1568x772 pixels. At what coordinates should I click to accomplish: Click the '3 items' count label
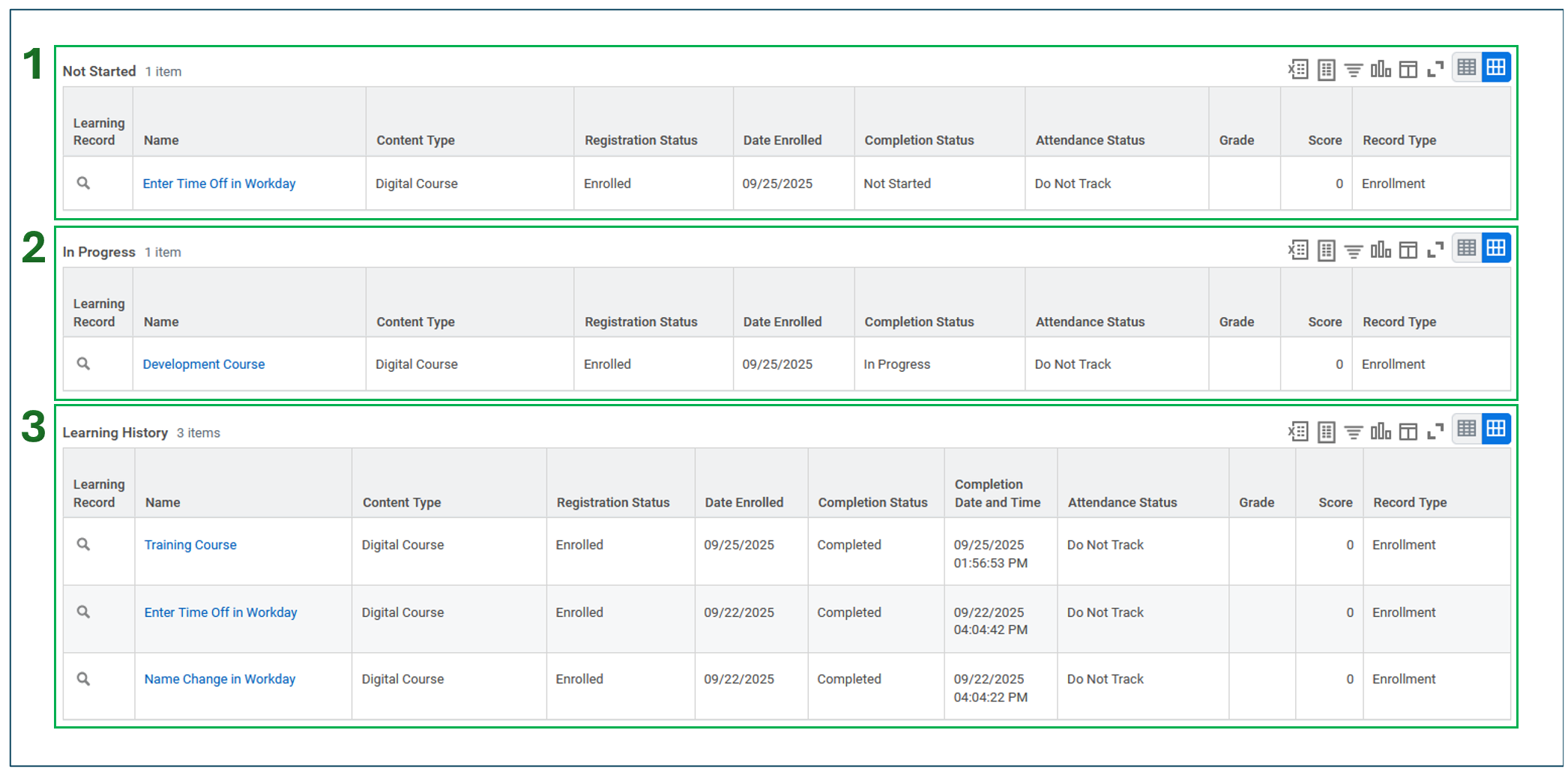(x=199, y=432)
